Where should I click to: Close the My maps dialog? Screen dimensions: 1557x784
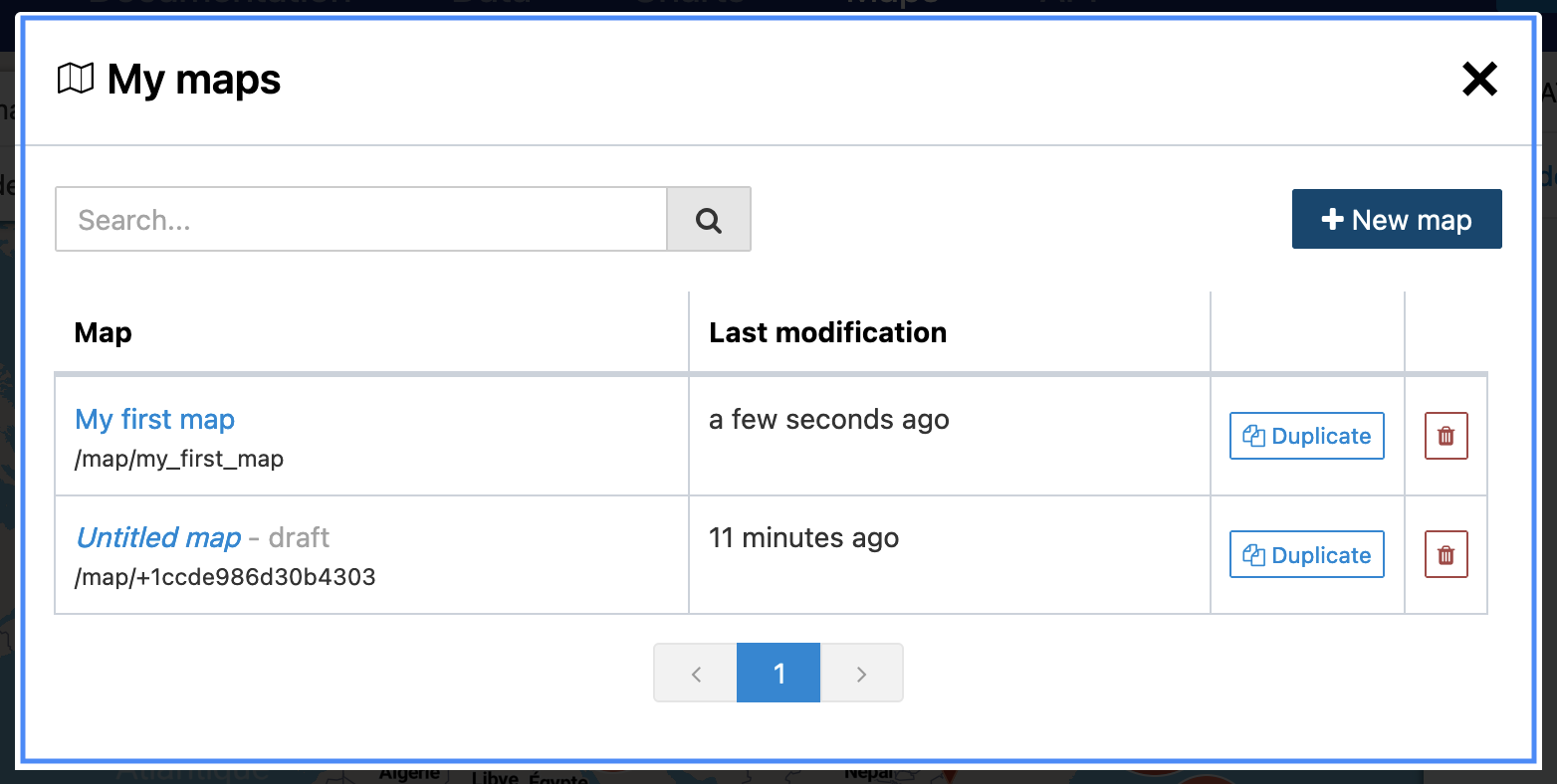pos(1479,80)
